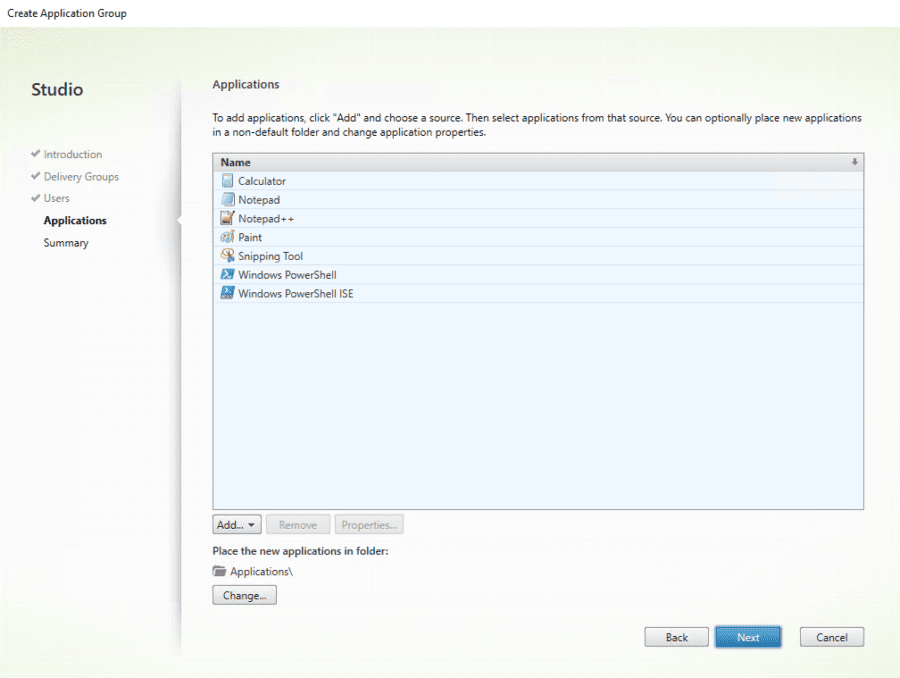This screenshot has width=900, height=678.
Task: Go to the Introduction step
Action: 72,155
